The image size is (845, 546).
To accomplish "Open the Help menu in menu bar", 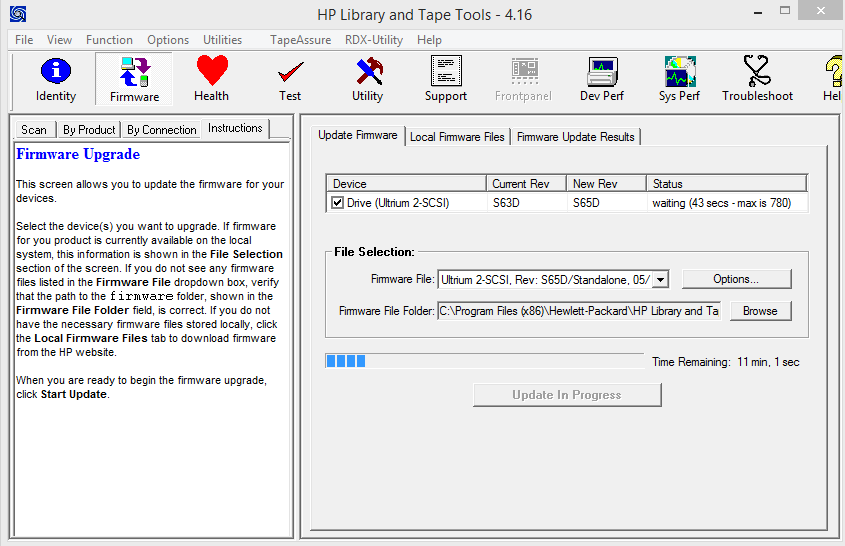I will click(x=430, y=40).
